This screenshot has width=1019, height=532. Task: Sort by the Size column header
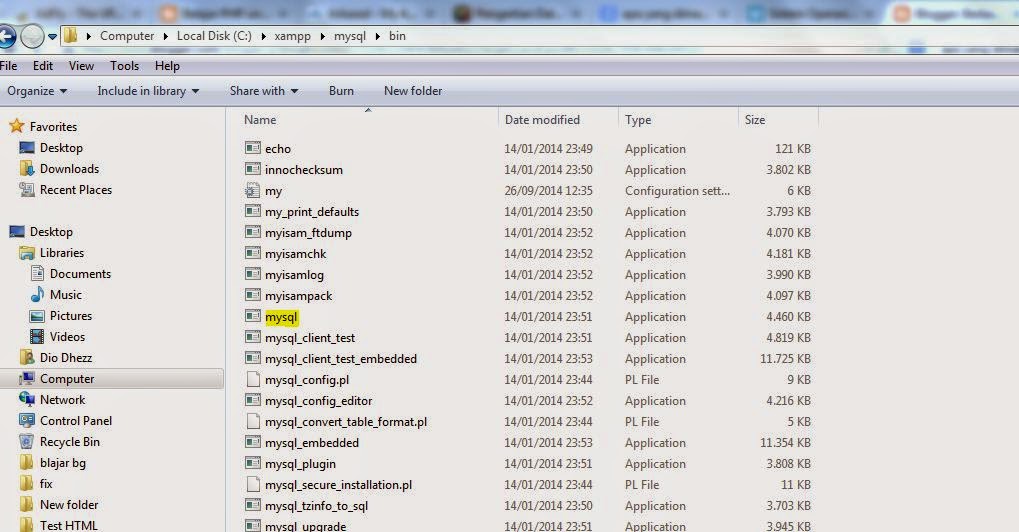coord(755,120)
